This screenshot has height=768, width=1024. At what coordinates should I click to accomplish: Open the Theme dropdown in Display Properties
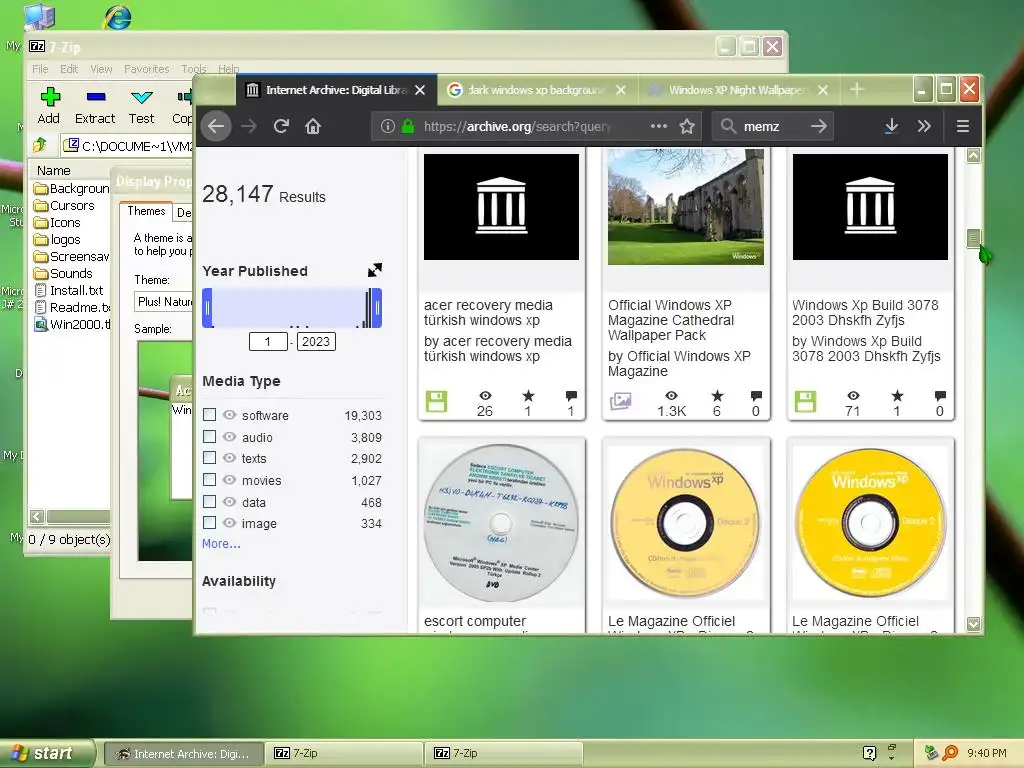pyautogui.click(x=163, y=302)
